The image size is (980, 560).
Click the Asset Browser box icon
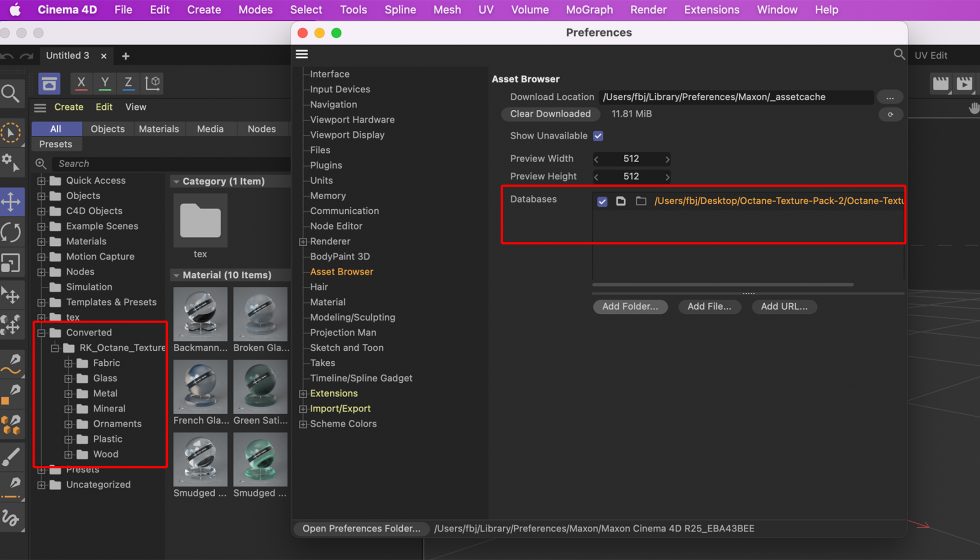[49, 83]
